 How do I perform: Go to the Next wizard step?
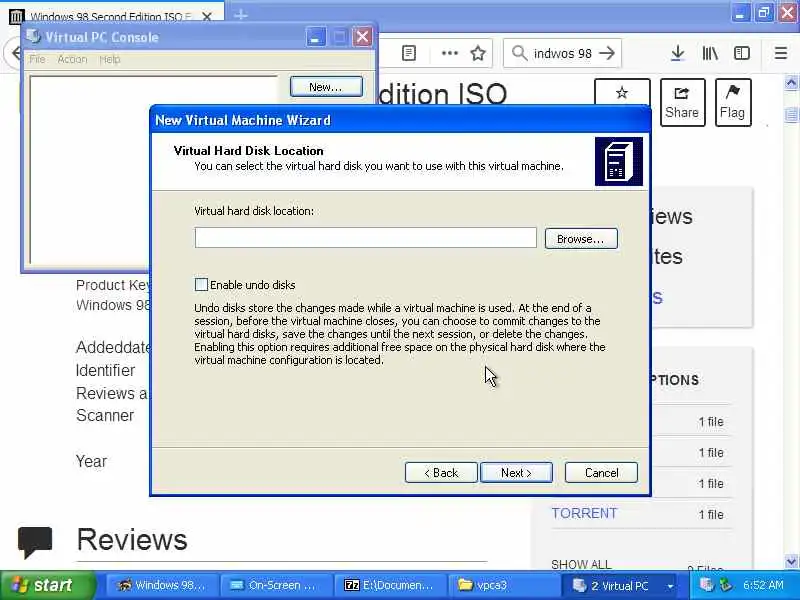pos(516,472)
